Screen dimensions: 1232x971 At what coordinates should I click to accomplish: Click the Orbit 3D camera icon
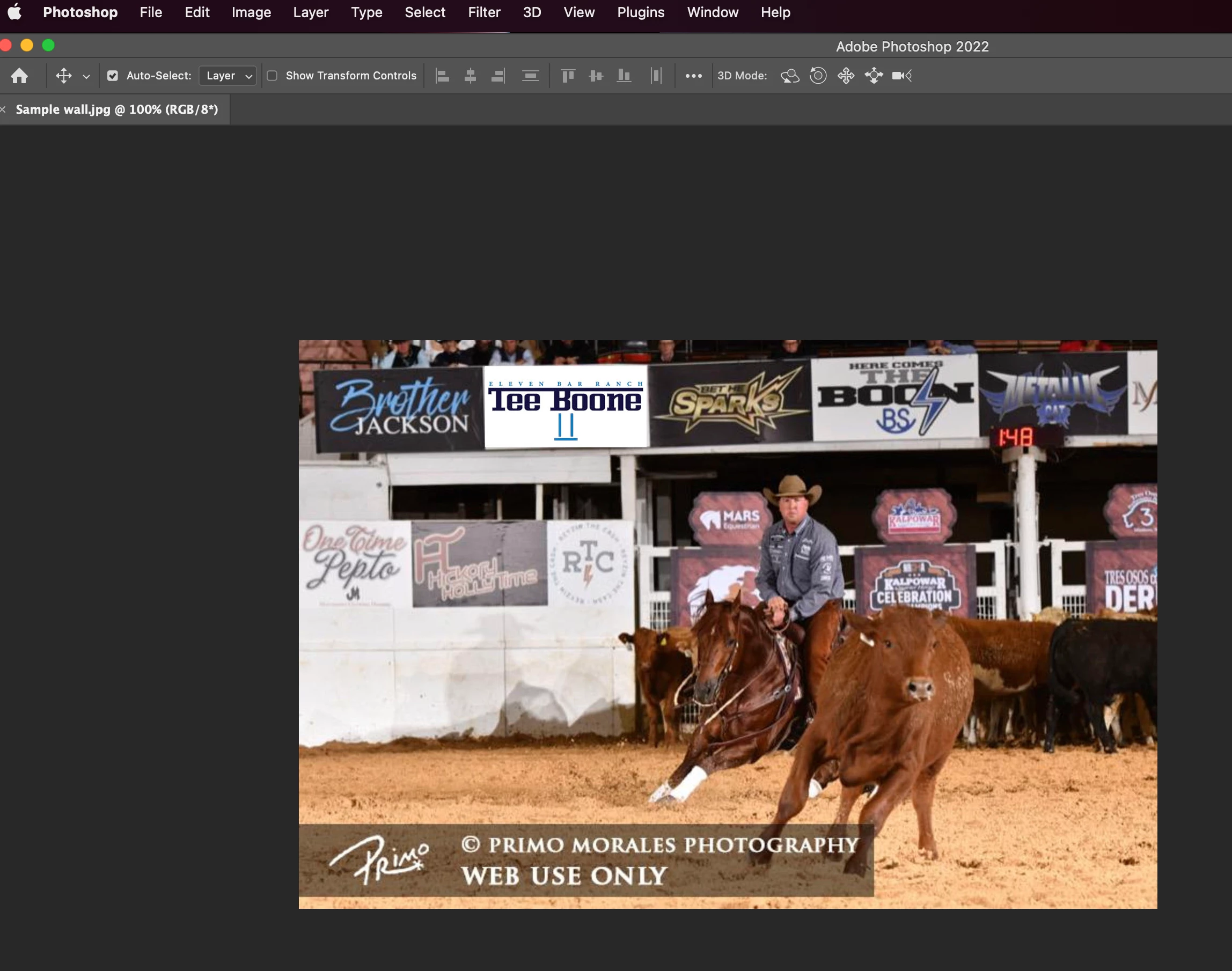coord(790,76)
